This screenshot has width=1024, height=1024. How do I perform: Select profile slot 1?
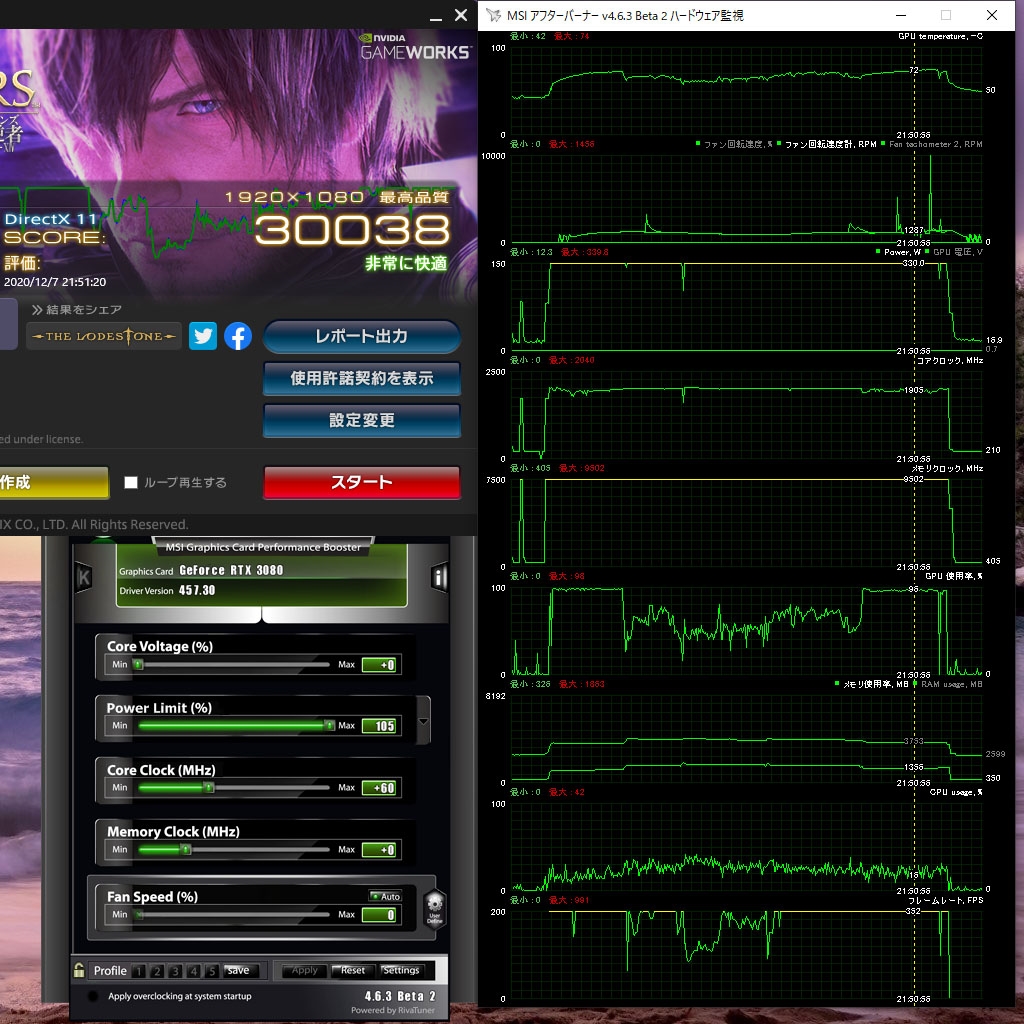[x=138, y=970]
